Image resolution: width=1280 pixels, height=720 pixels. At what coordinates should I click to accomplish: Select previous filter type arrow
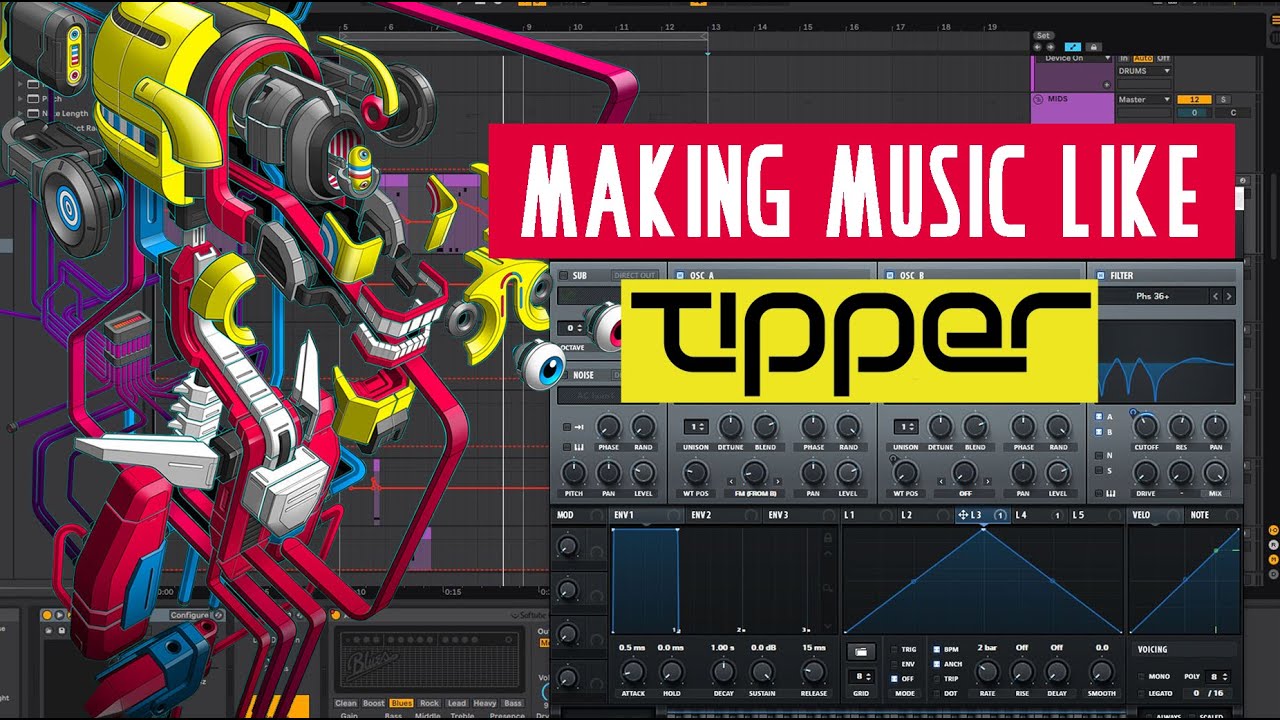click(x=1216, y=296)
